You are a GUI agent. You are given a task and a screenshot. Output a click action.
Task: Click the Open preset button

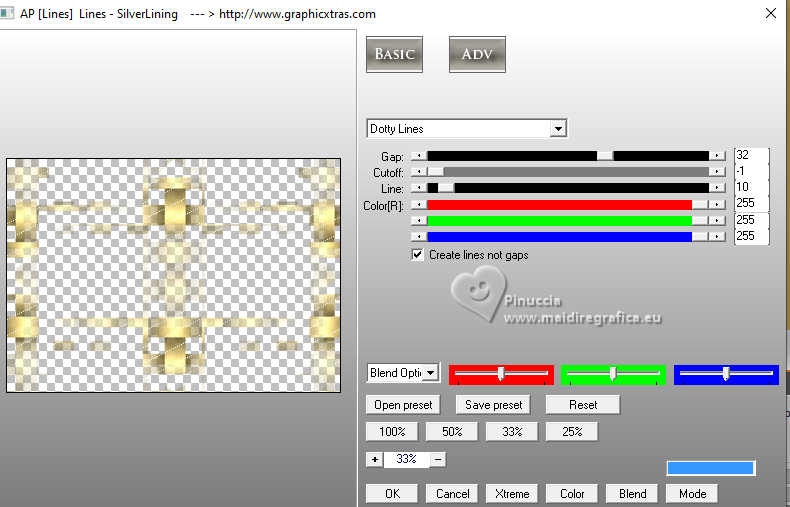403,405
